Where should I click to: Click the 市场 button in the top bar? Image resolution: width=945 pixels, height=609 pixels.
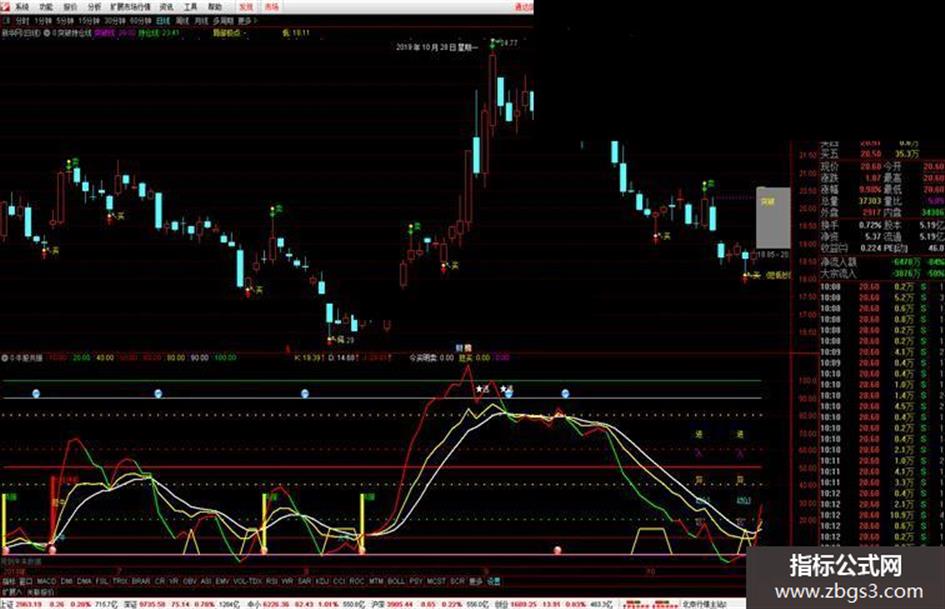(271, 7)
